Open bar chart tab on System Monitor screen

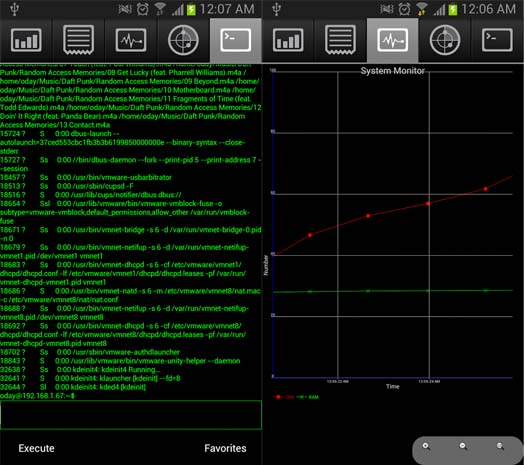[x=288, y=40]
